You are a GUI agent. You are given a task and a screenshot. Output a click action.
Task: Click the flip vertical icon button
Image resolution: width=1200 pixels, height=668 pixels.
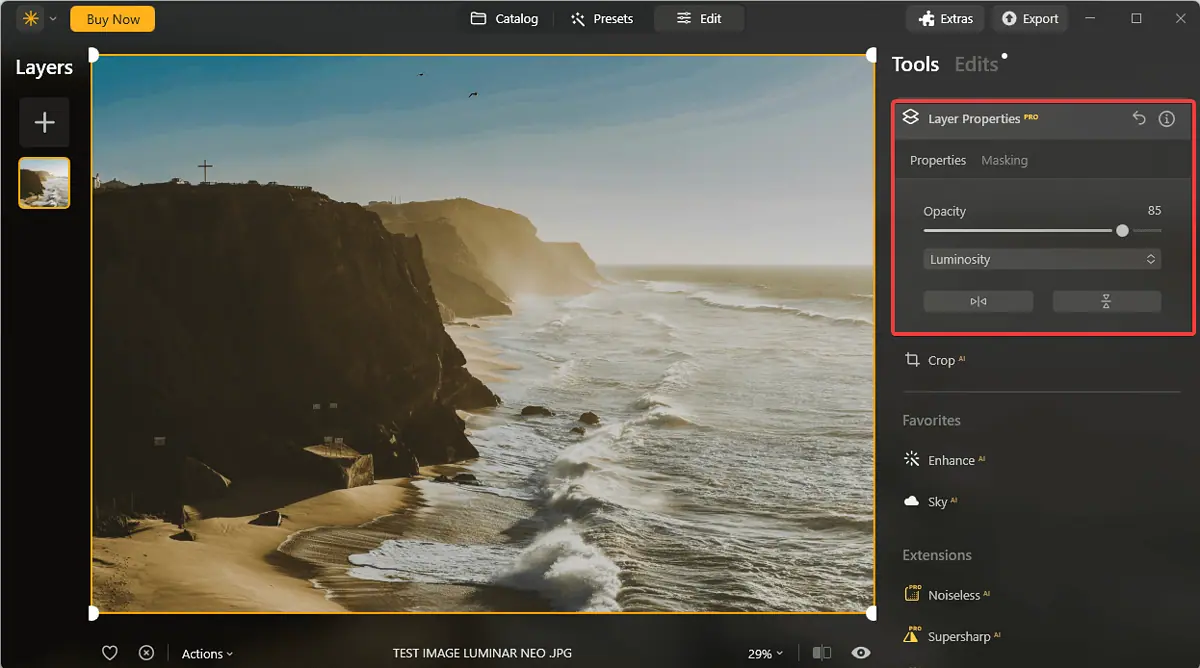pyautogui.click(x=1106, y=301)
